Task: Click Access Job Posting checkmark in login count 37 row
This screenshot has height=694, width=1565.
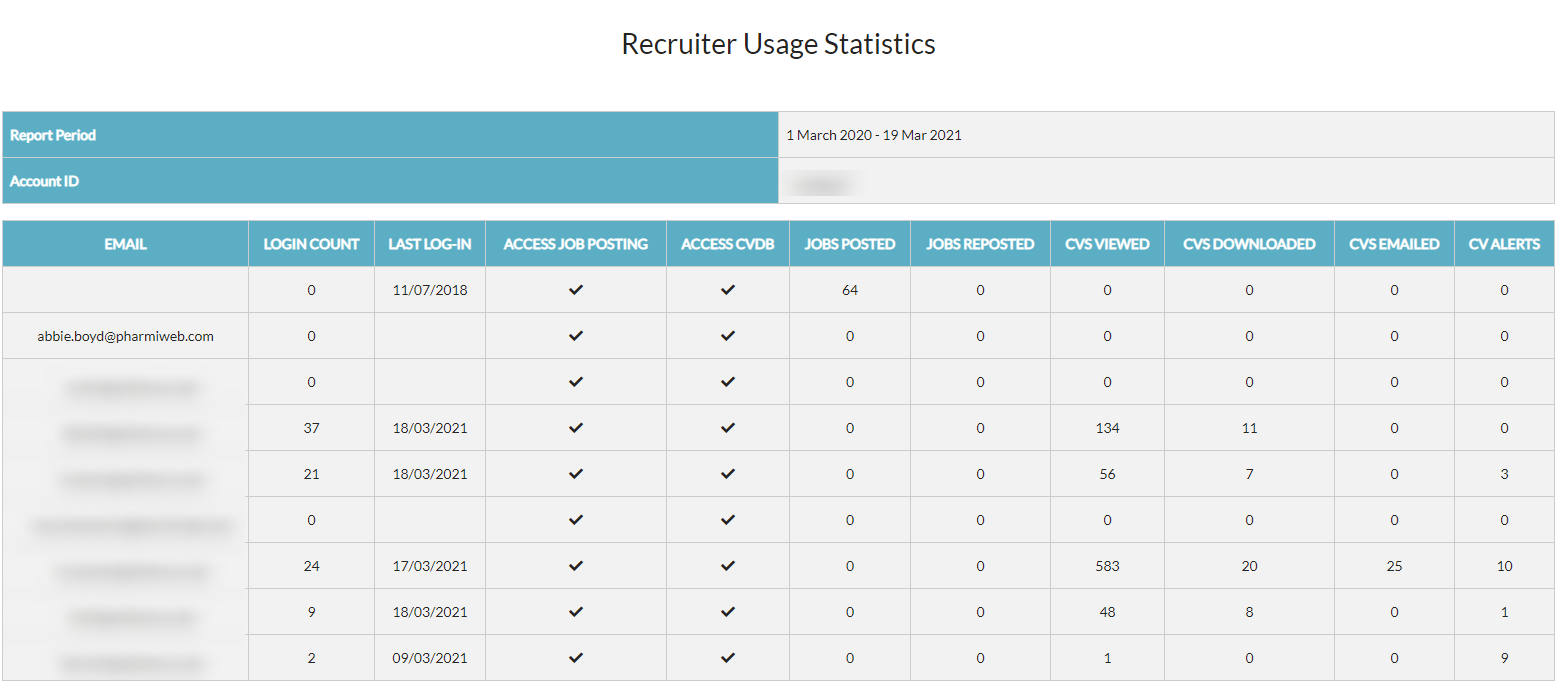Action: (575, 428)
